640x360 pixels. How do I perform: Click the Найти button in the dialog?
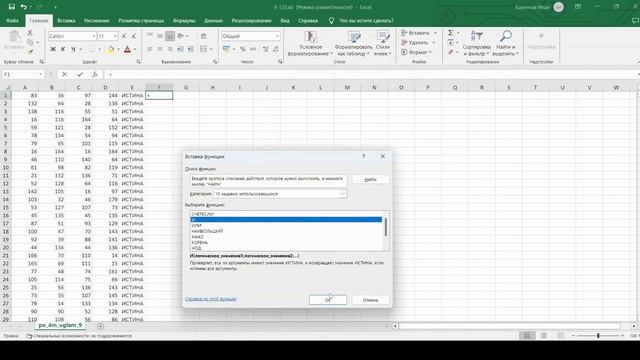point(370,180)
